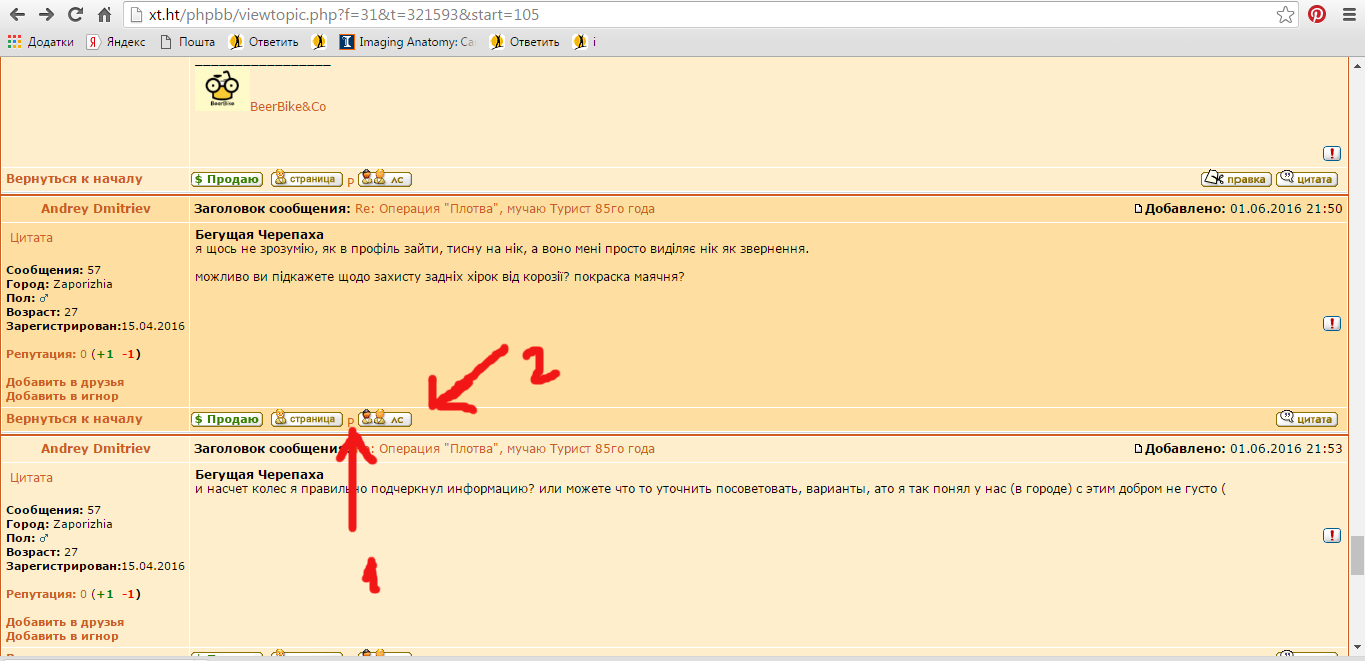Viewport: 1365px width, 661px height.
Task: Open the post icon beside Добавлено 21:53
Action: pyautogui.click(x=1138, y=449)
